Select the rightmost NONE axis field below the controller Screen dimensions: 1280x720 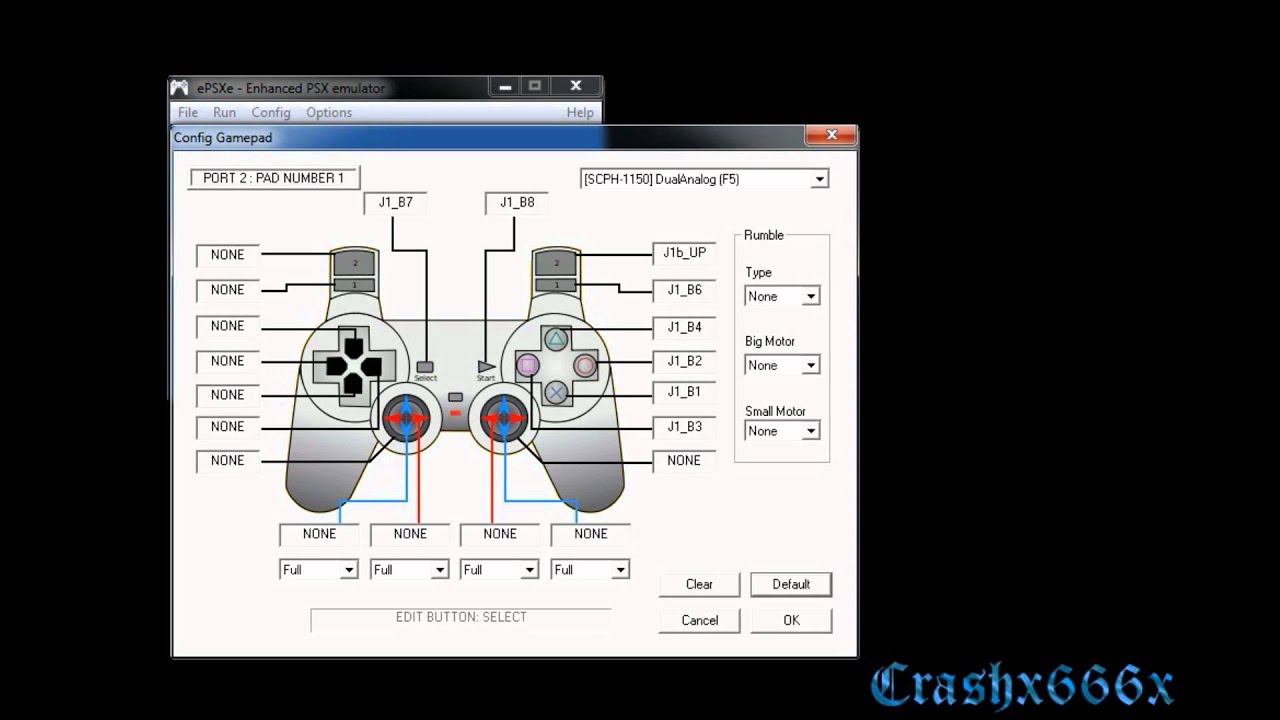pos(590,534)
